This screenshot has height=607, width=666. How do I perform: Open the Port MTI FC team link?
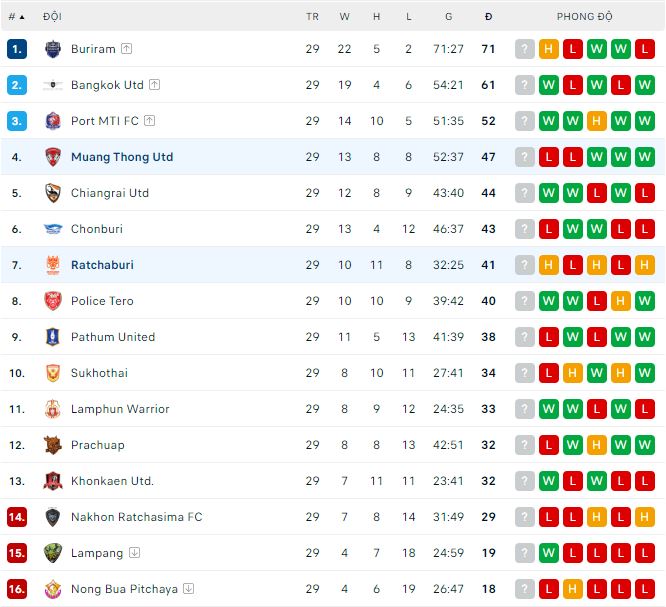[x=105, y=121]
